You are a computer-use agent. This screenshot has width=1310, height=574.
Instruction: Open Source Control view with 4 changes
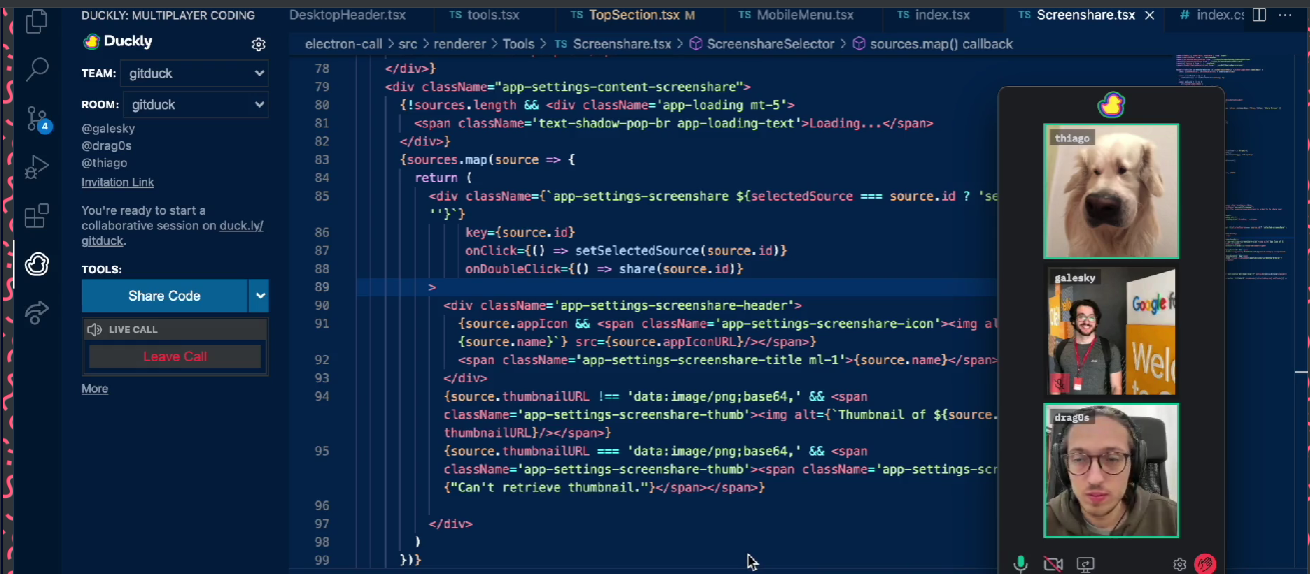(x=37, y=118)
